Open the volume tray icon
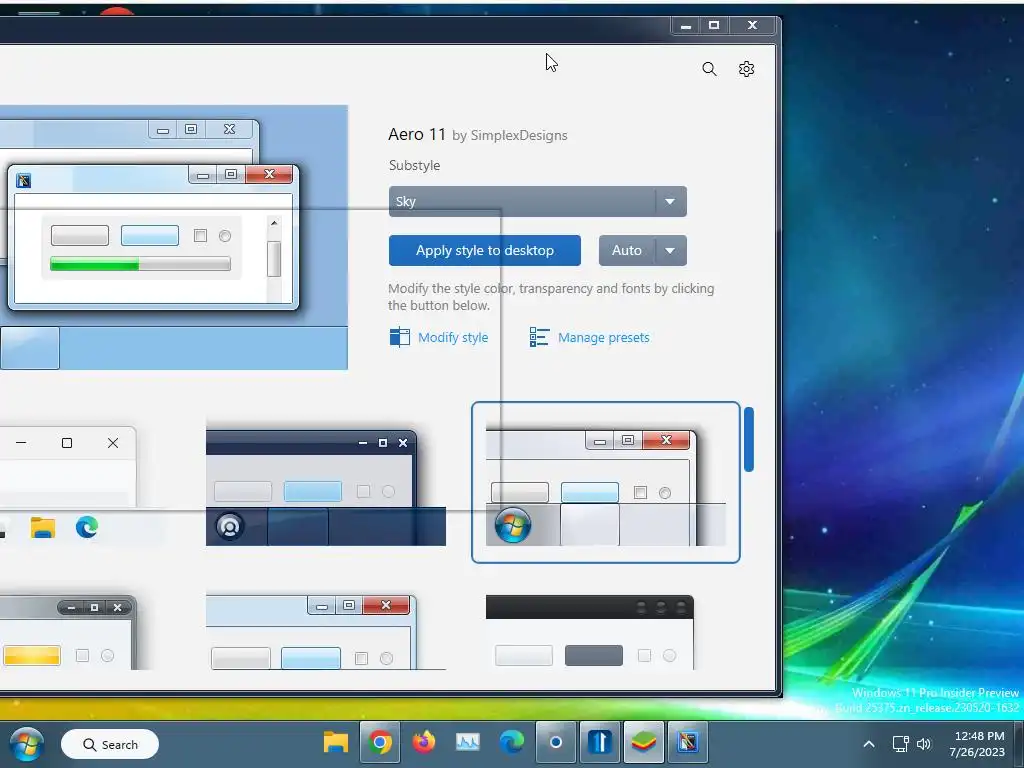 tap(923, 744)
